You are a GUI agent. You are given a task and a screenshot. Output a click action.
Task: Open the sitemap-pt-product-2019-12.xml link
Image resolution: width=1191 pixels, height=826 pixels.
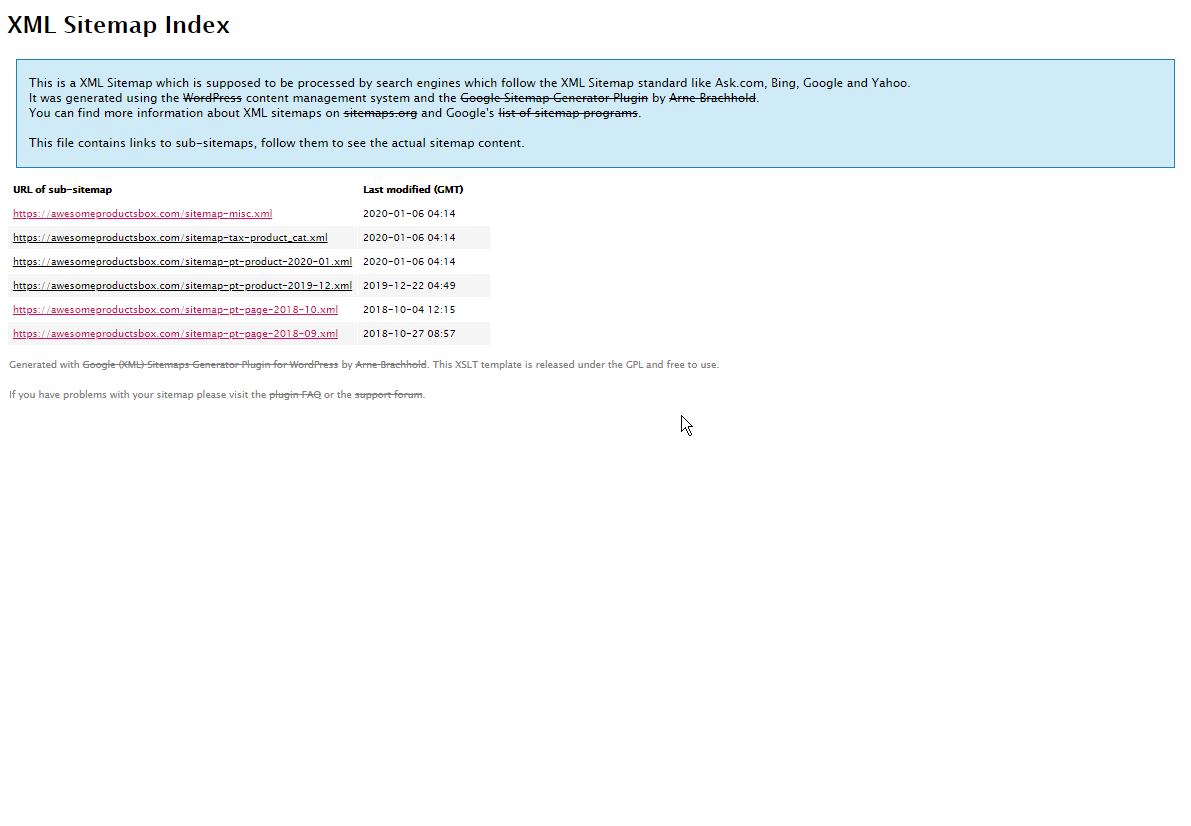(x=182, y=286)
